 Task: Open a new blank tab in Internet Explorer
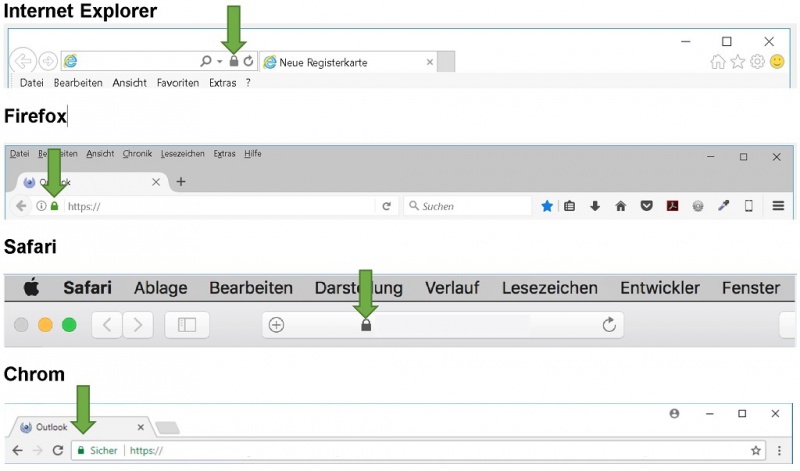pyautogui.click(x=446, y=62)
